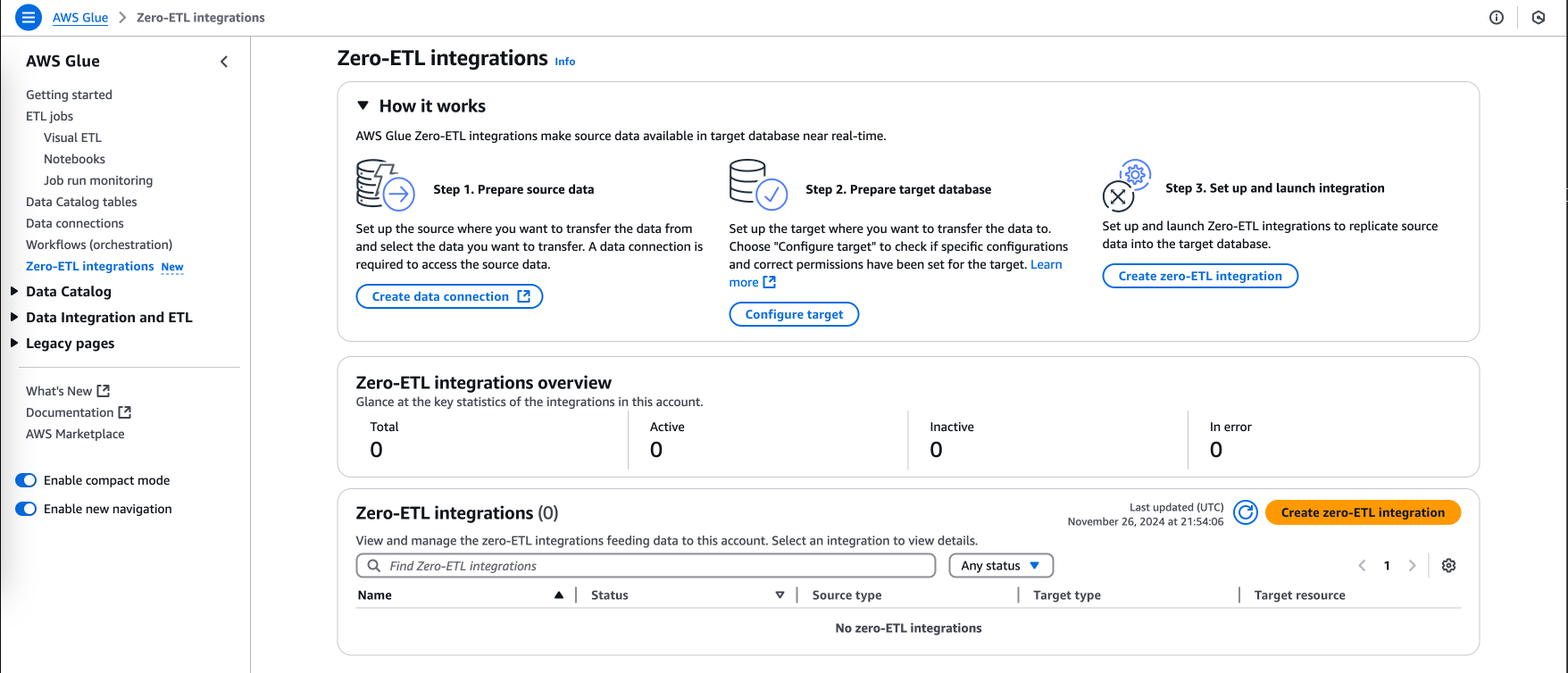Click the hexagon icon in the top bar

tap(1539, 18)
